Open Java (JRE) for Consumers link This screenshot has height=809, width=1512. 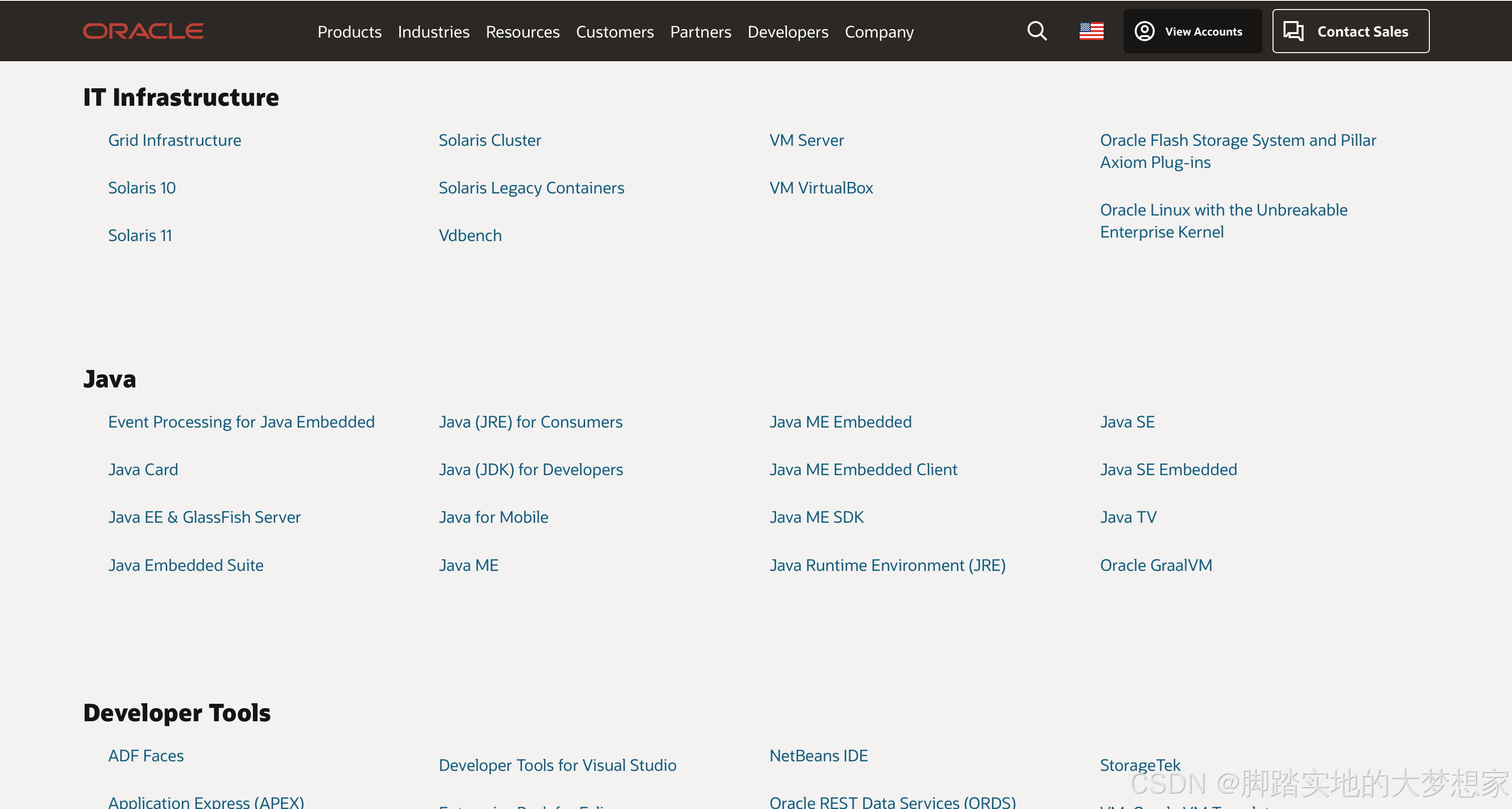coord(530,422)
